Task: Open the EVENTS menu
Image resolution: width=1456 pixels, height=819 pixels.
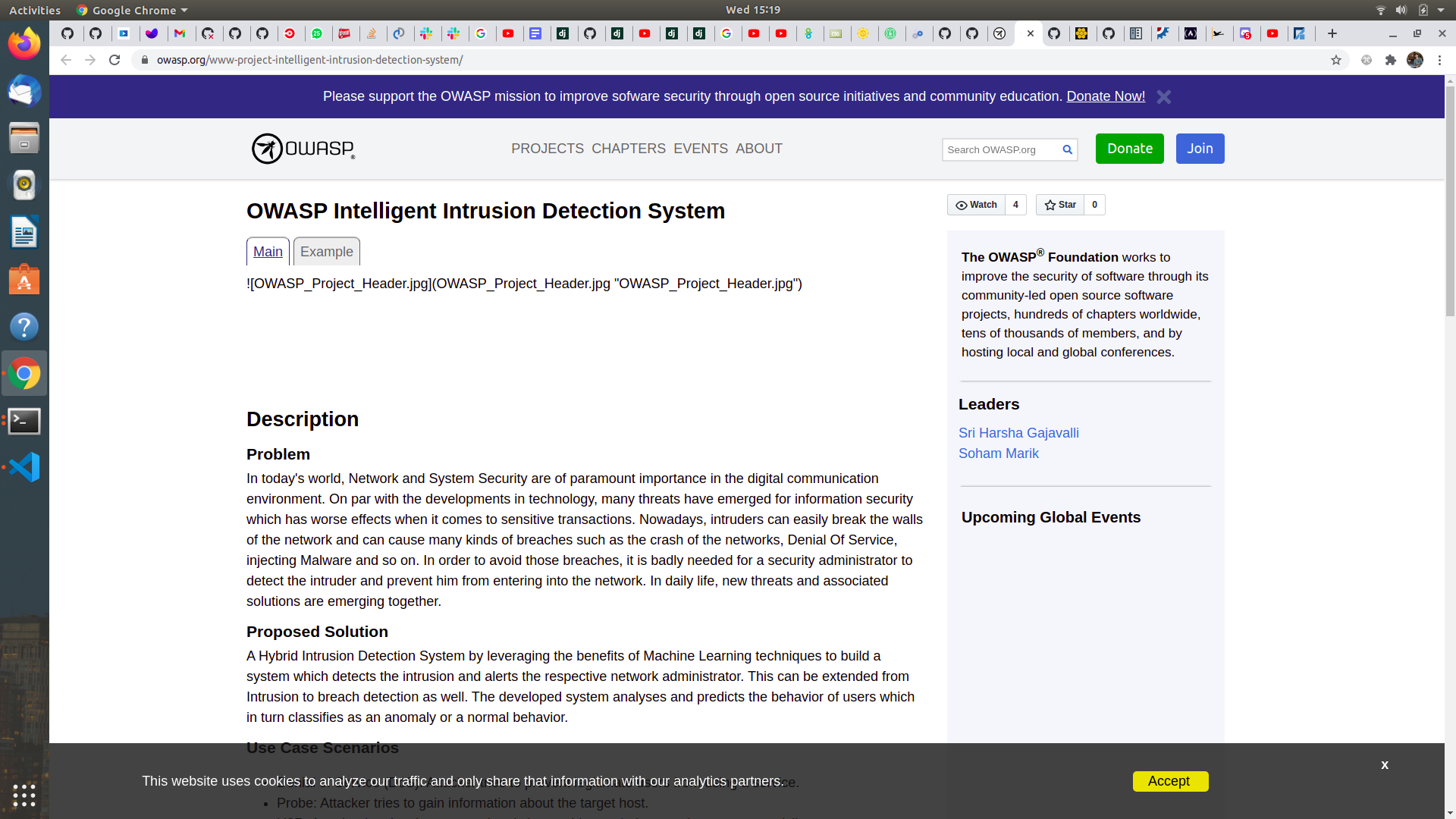Action: tap(701, 149)
